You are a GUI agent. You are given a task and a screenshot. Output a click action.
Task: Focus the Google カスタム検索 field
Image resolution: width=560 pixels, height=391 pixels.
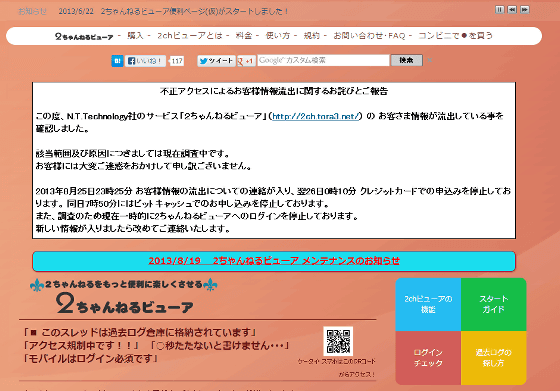[x=323, y=60]
